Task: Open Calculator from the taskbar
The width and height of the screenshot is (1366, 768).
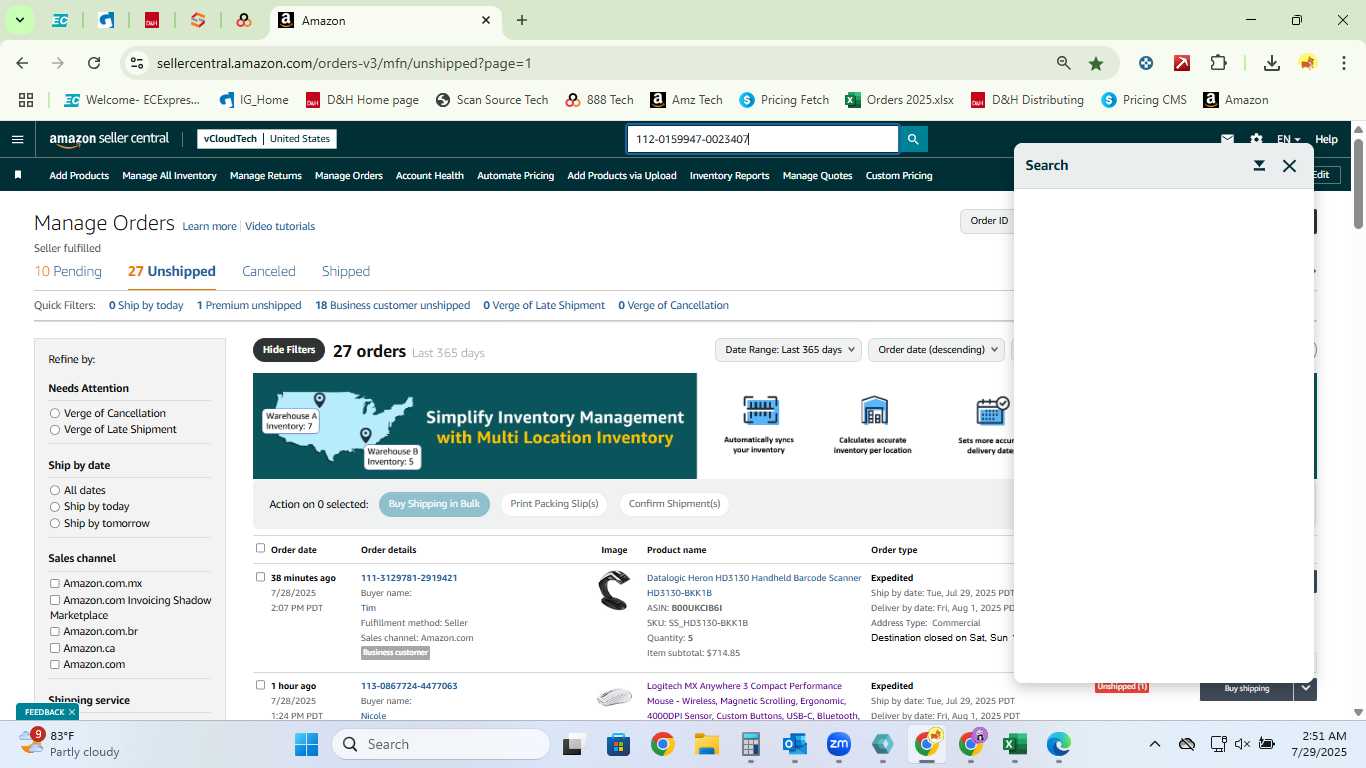Action: [x=751, y=744]
